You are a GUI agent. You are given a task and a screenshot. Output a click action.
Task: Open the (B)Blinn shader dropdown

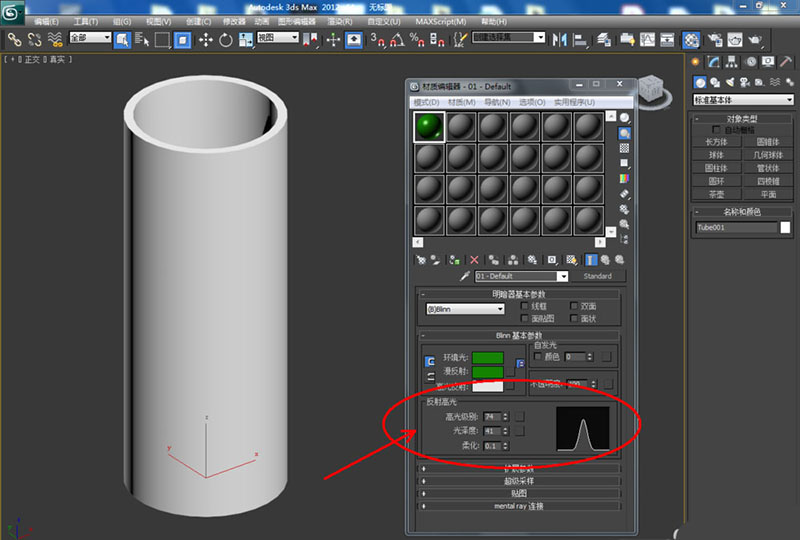(x=465, y=310)
